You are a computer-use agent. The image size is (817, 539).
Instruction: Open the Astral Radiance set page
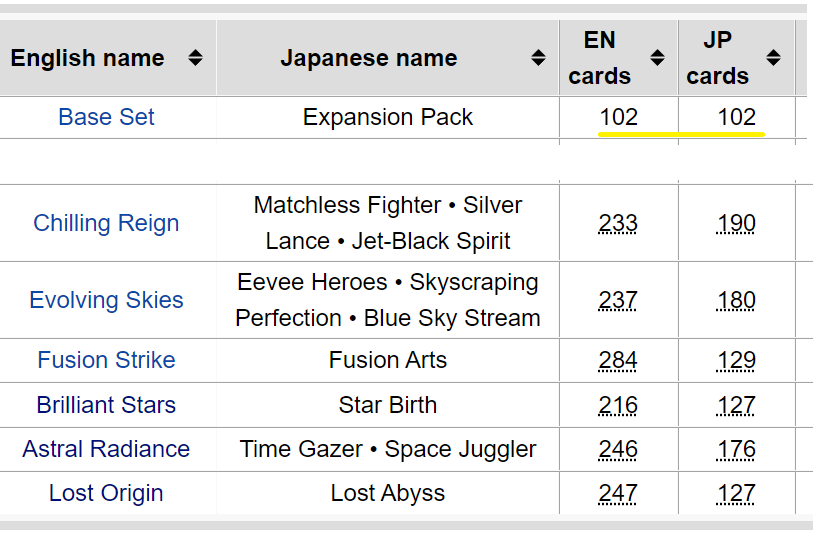(x=106, y=449)
